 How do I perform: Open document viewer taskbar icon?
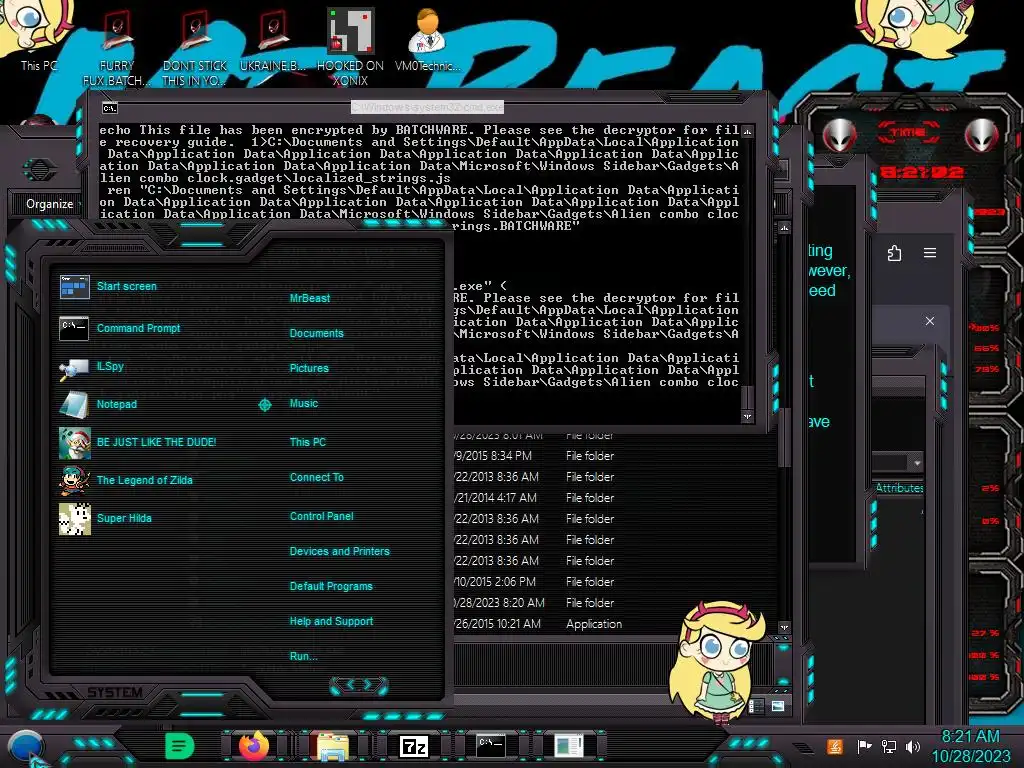click(569, 746)
